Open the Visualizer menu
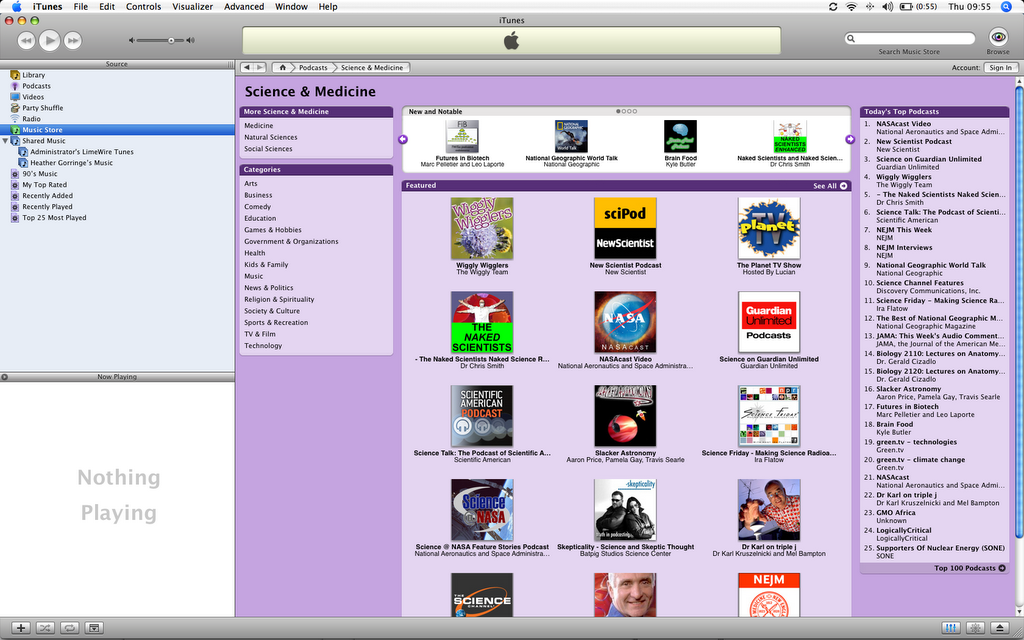 193,7
